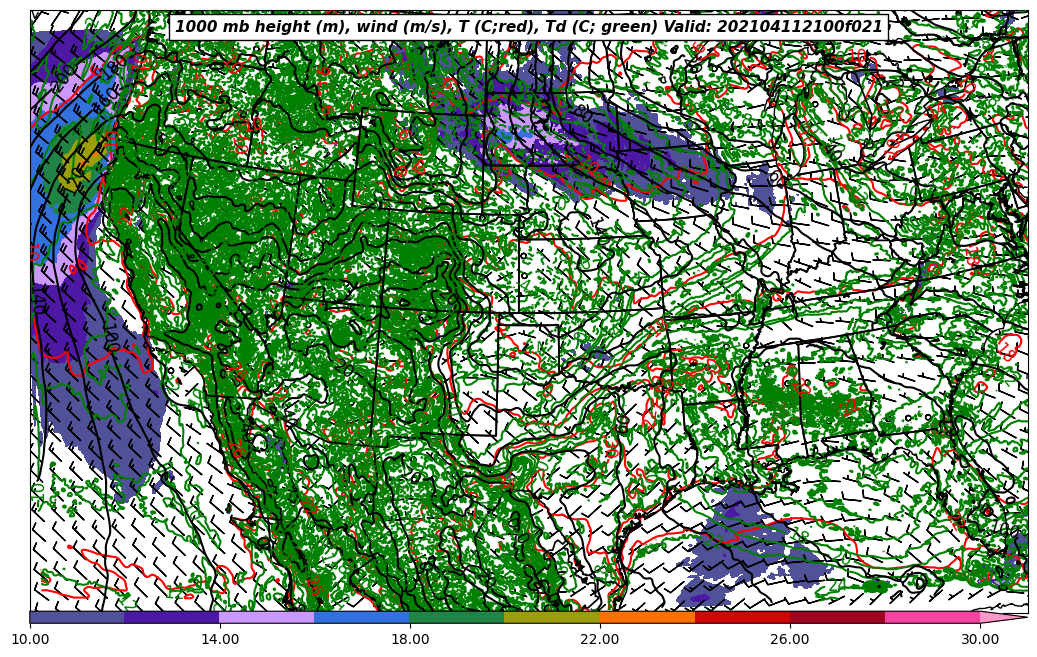The width and height of the screenshot is (1037, 657).
Task: Click the map title text at top
Action: coord(528,27)
